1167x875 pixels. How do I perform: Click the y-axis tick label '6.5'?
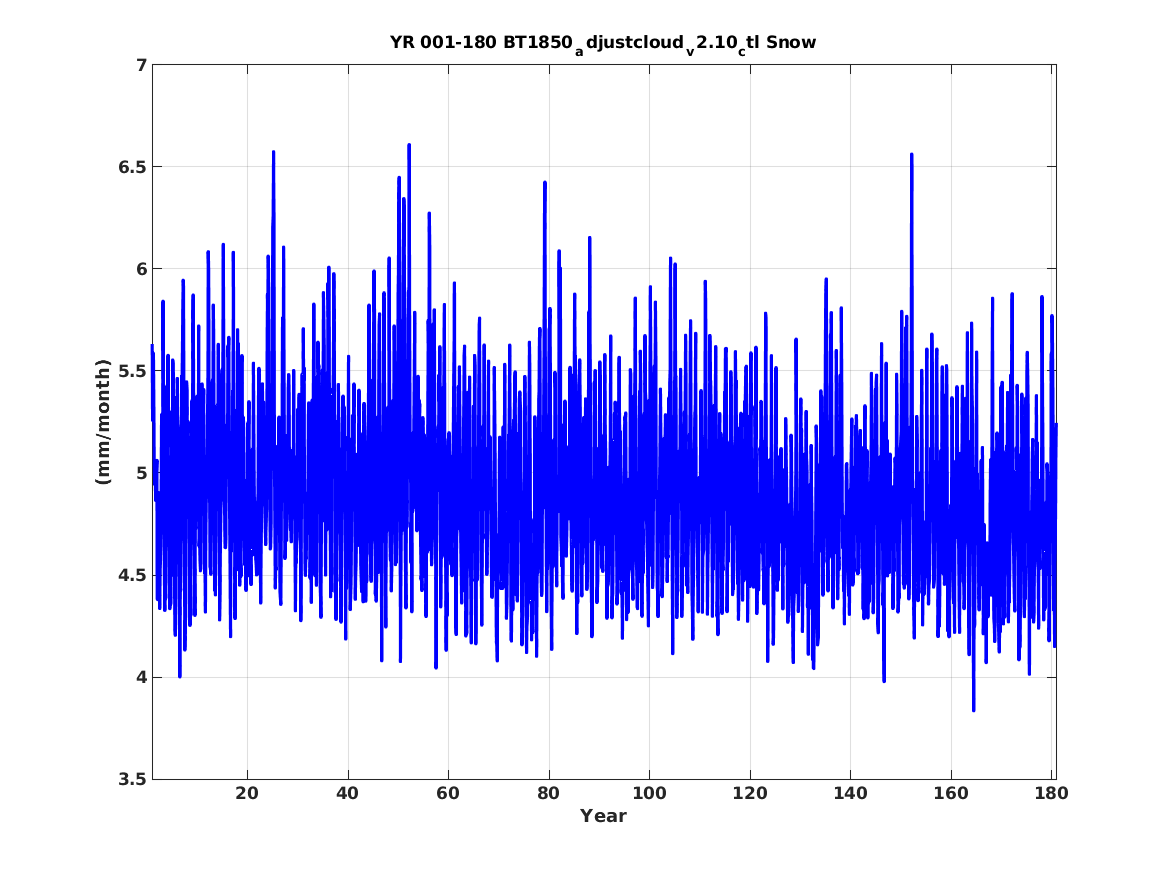click(131, 167)
